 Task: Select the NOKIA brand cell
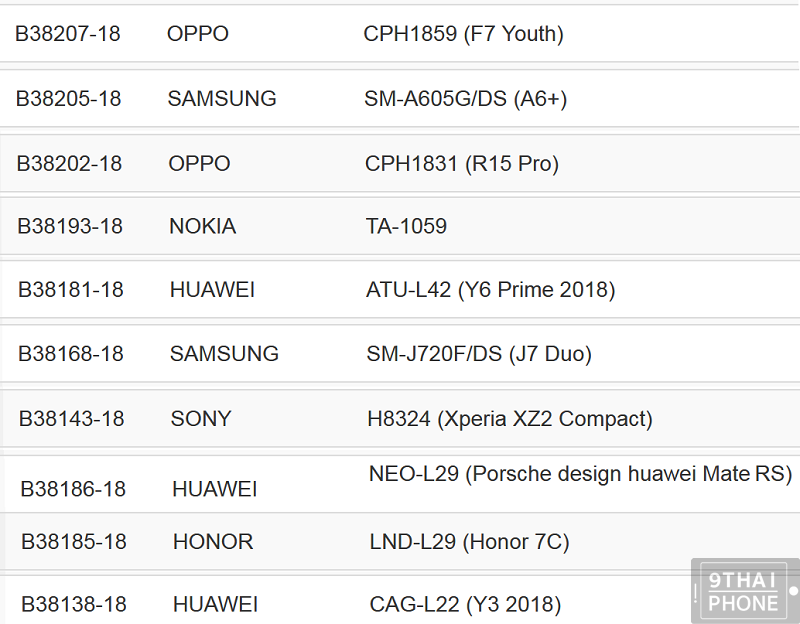coord(203,227)
